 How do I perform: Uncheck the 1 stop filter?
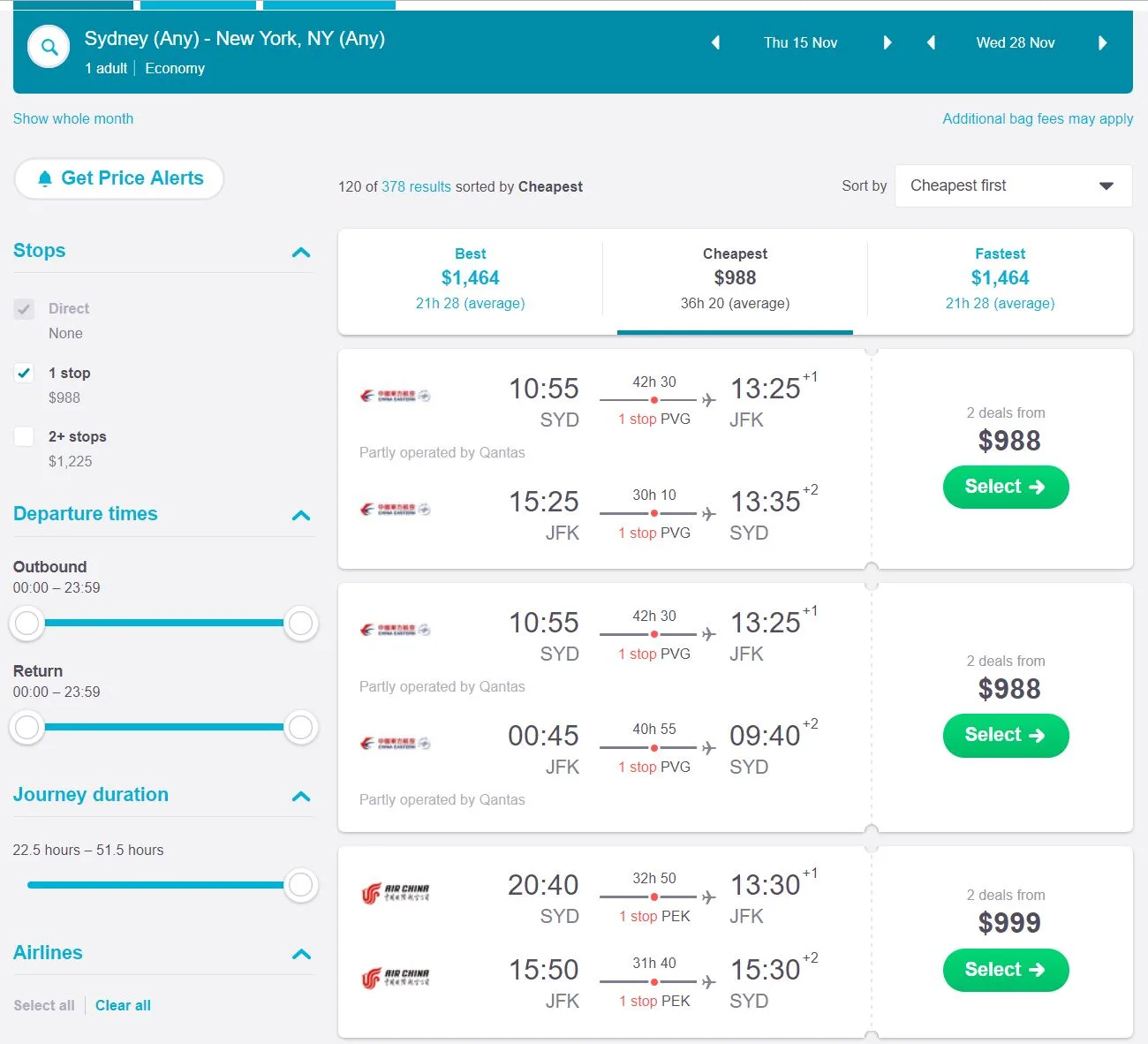[x=25, y=373]
